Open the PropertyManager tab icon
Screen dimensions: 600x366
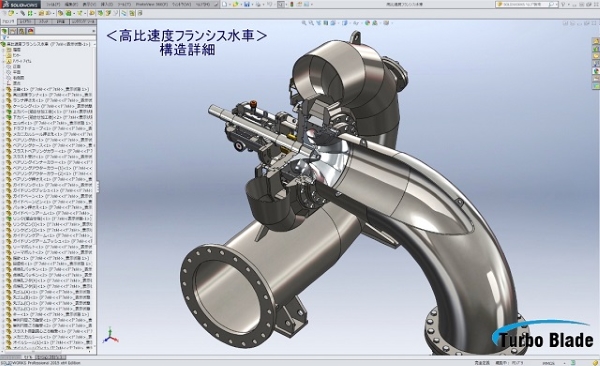pos(13,31)
